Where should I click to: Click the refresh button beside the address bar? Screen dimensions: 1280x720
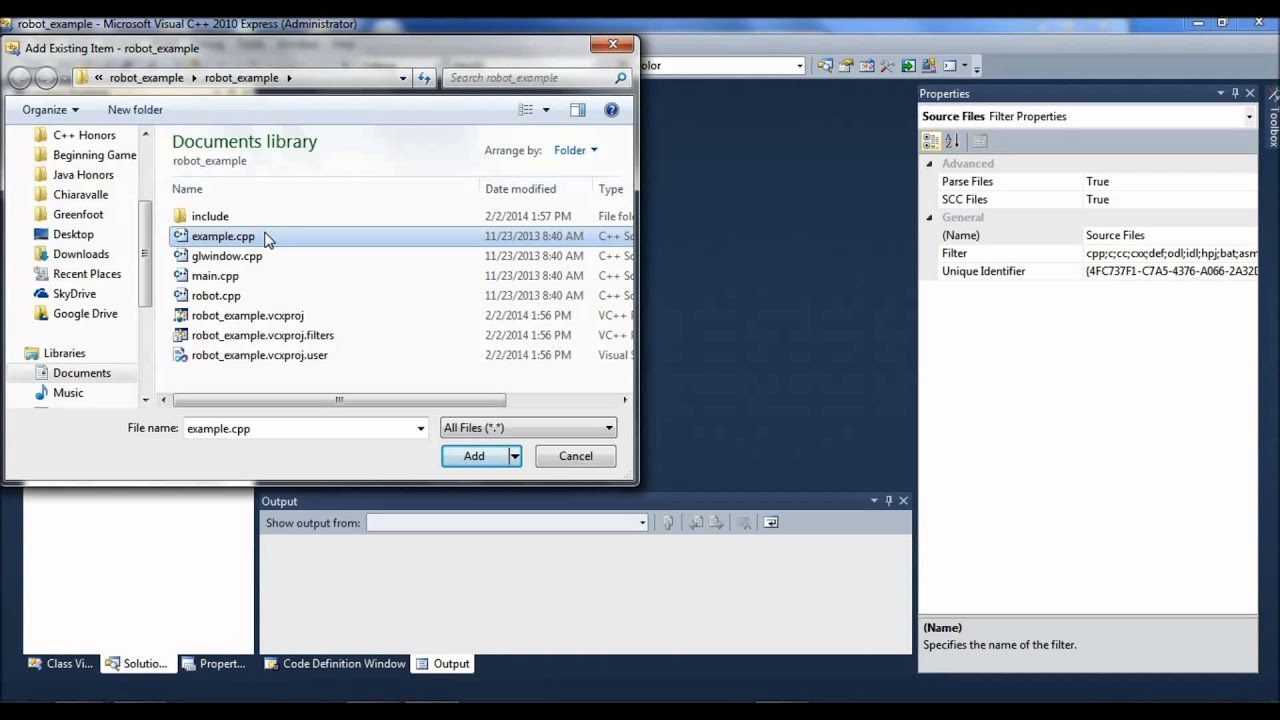[424, 78]
